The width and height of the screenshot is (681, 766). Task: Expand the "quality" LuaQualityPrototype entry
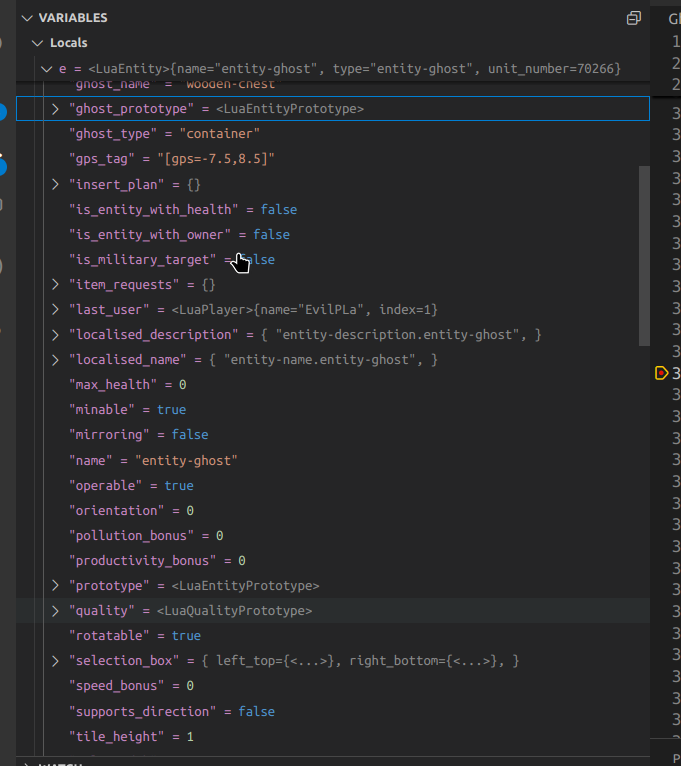coord(55,611)
